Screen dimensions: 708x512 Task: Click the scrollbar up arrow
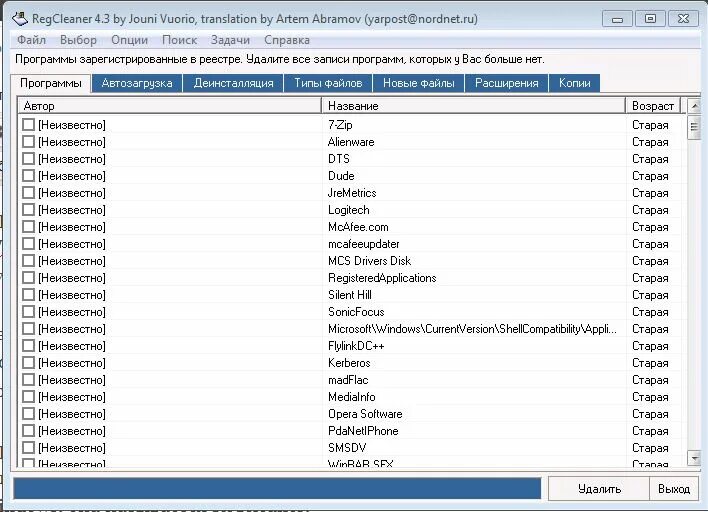click(x=694, y=106)
